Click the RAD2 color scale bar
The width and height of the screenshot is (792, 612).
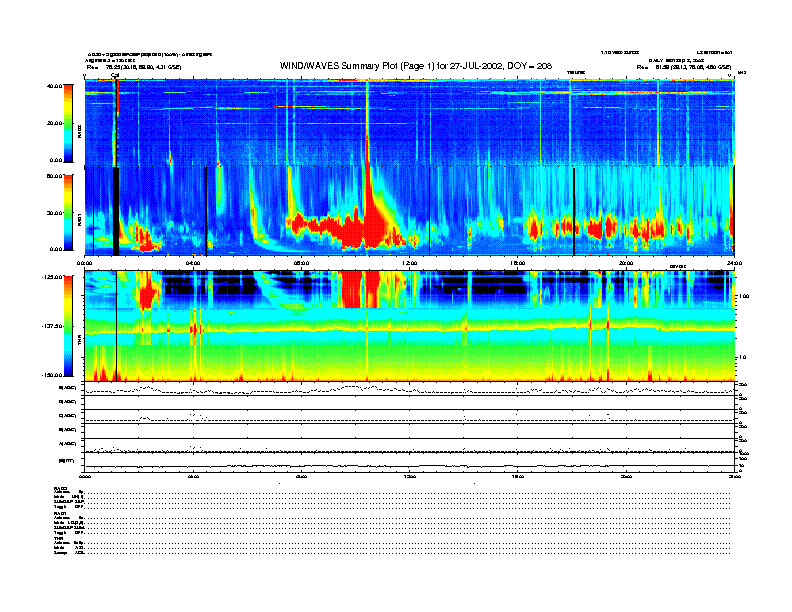click(68, 124)
